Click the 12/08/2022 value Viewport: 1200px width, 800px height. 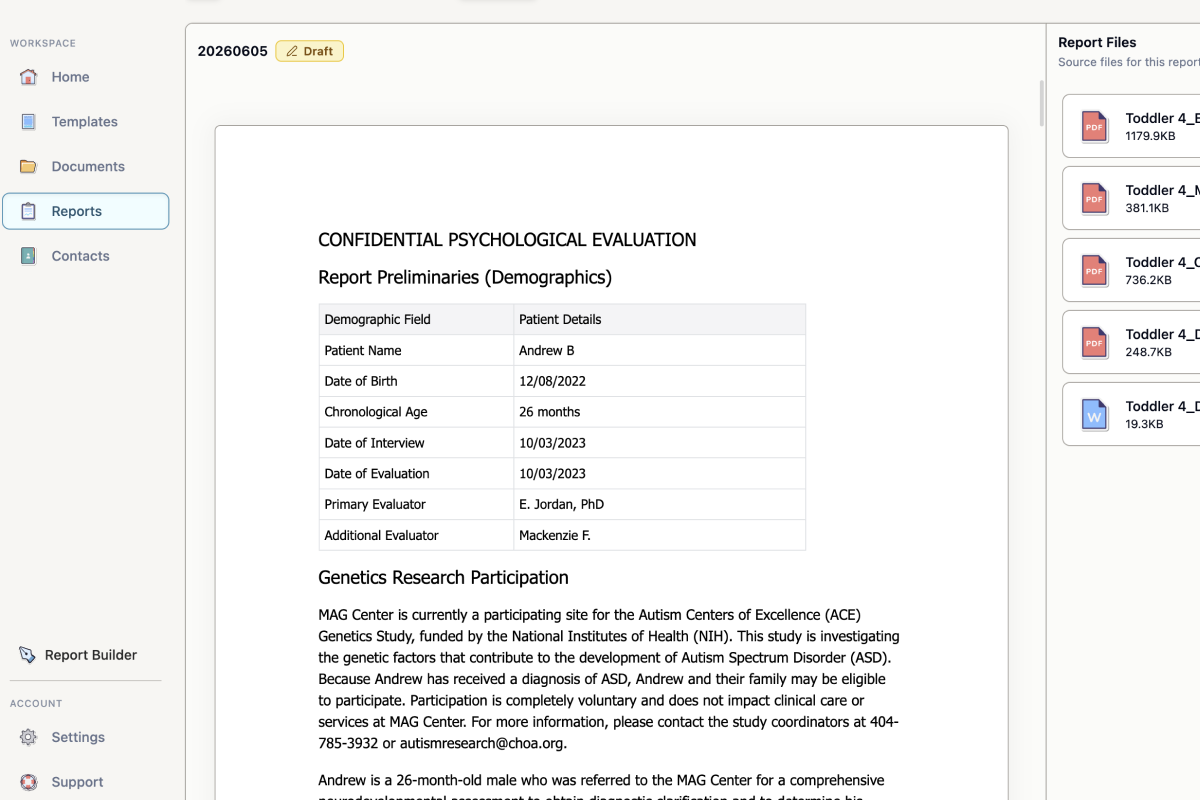click(x=552, y=381)
